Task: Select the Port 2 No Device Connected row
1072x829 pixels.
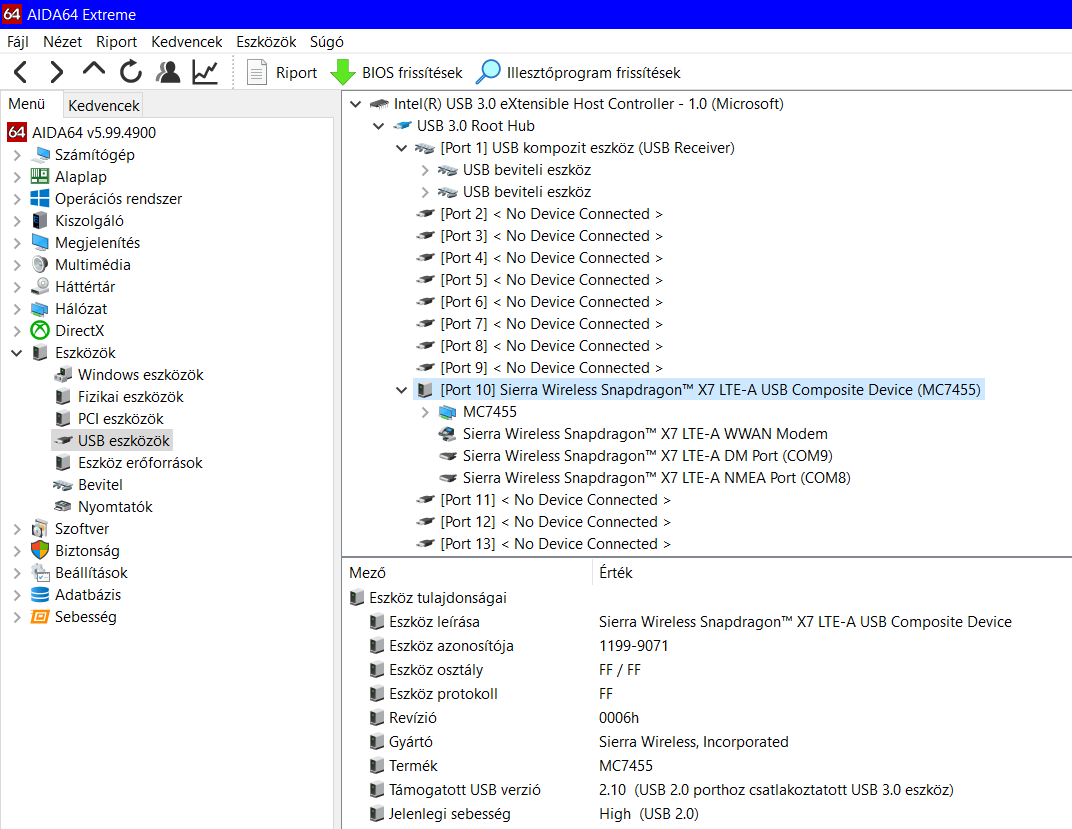Action: (x=551, y=214)
